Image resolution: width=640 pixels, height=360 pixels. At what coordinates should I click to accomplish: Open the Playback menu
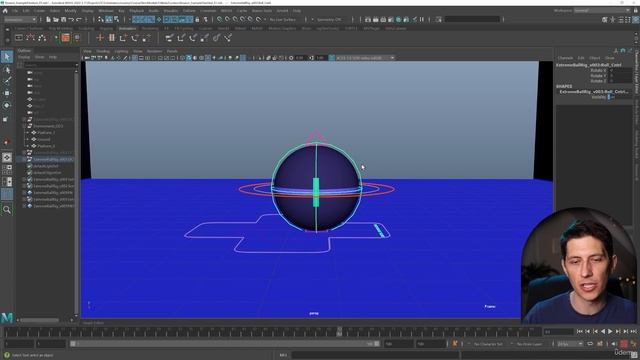click(137, 11)
